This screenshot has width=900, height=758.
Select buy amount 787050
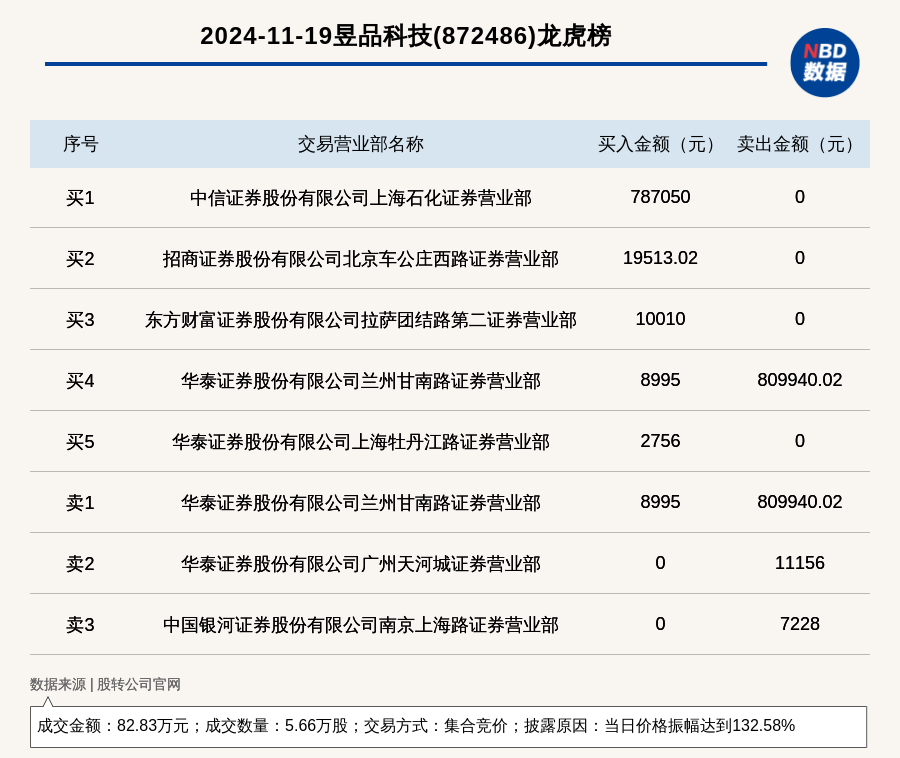660,197
